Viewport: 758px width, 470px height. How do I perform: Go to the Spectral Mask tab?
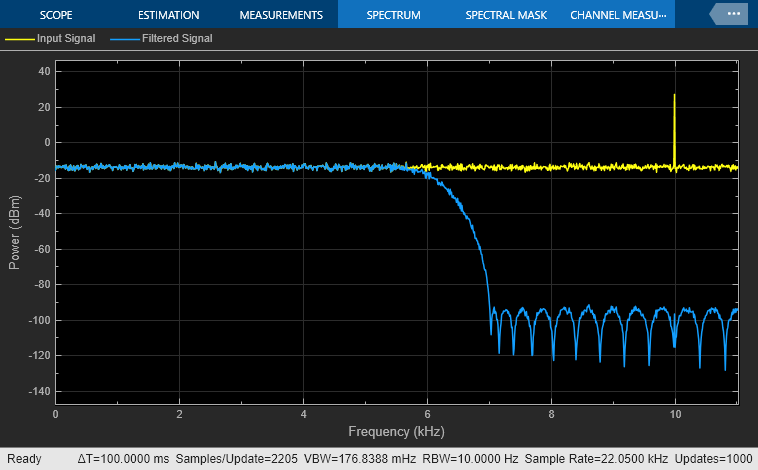coord(505,15)
